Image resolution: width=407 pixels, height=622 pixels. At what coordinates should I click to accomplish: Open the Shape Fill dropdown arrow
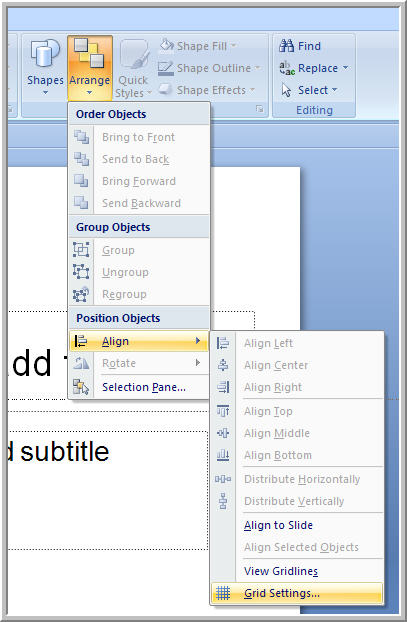pyautogui.click(x=233, y=46)
